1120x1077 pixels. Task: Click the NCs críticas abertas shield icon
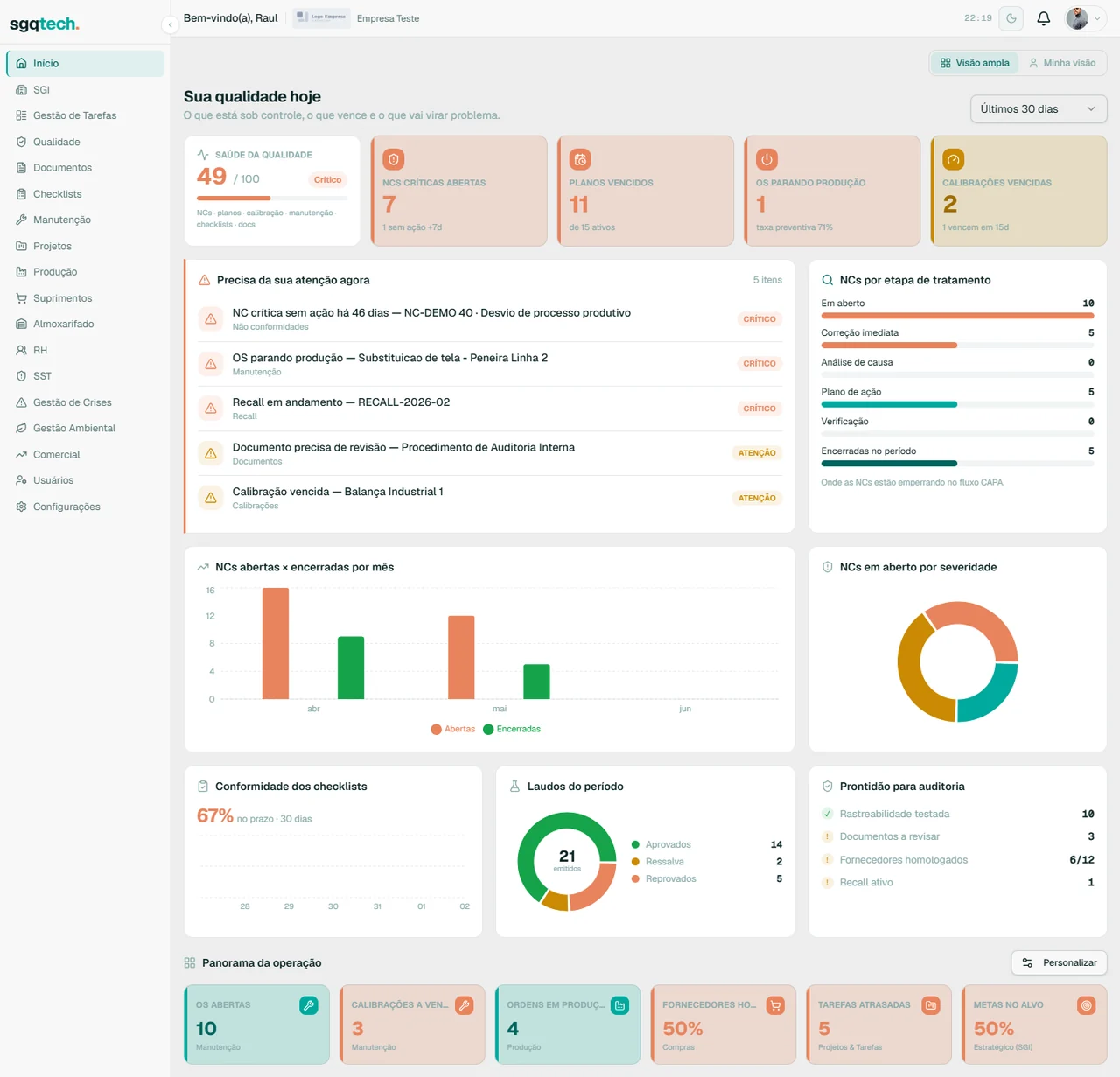click(394, 159)
